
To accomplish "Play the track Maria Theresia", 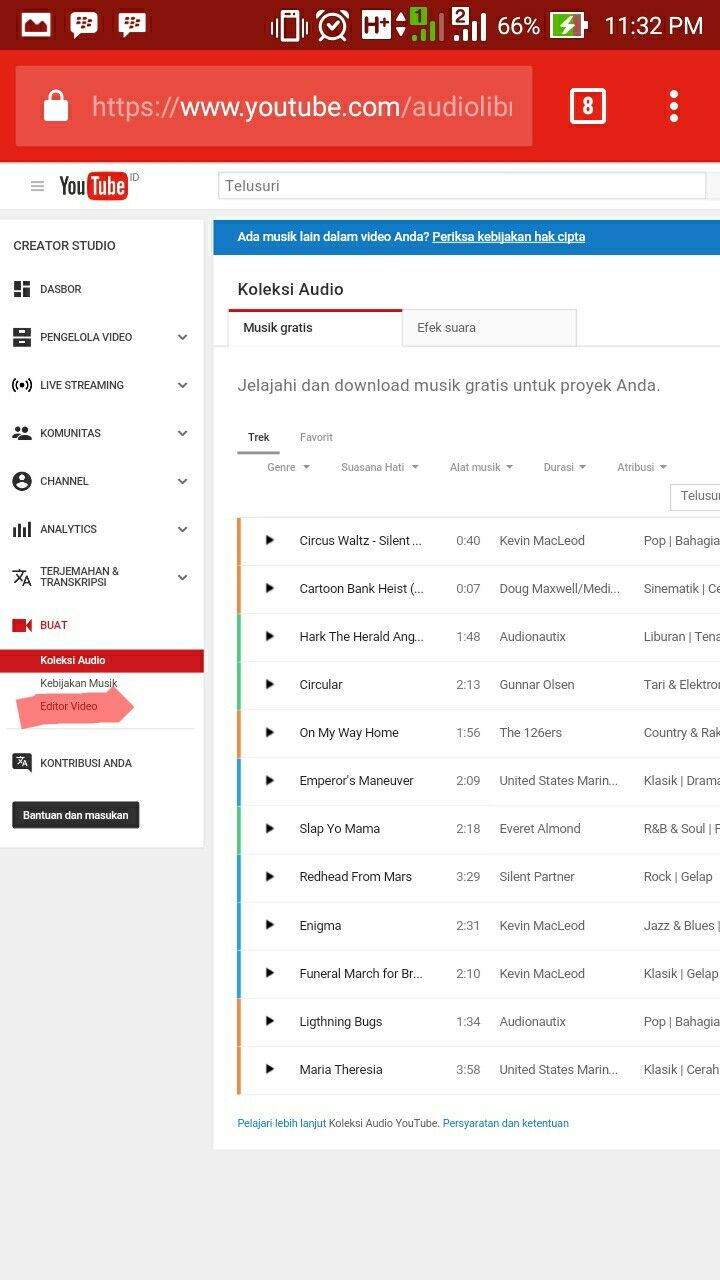I will pos(269,1069).
